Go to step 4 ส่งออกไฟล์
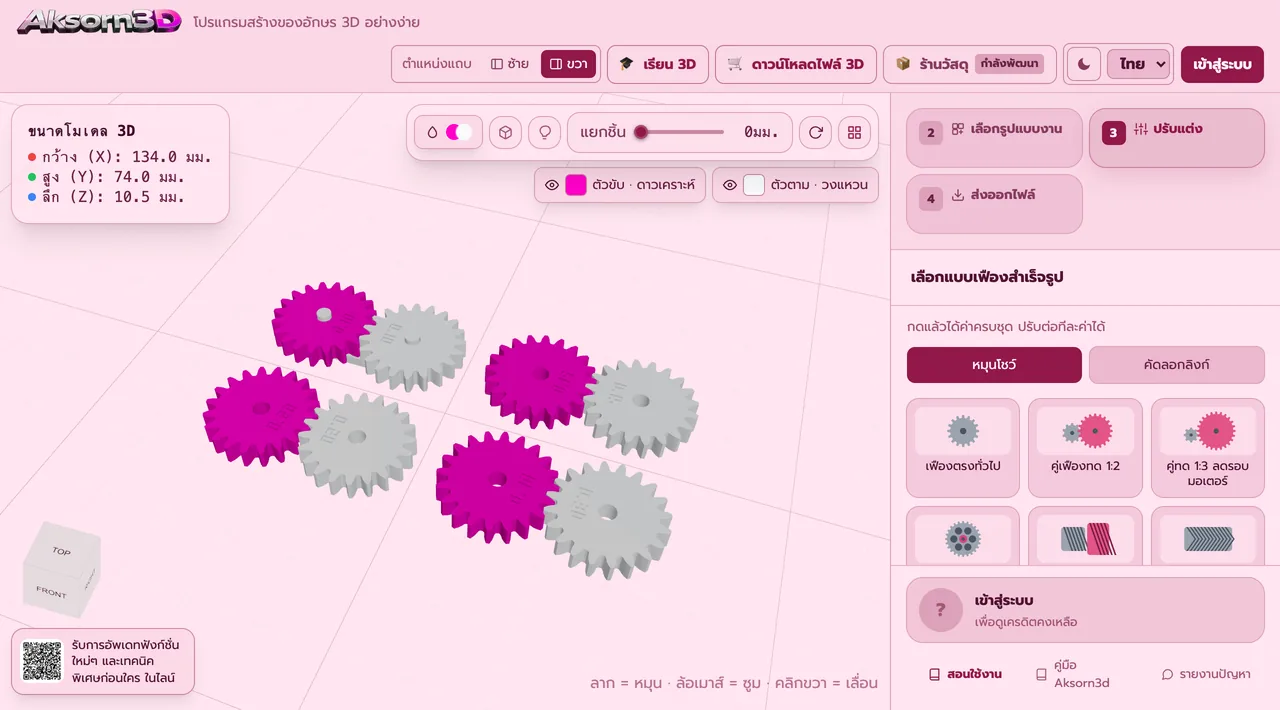 click(994, 203)
